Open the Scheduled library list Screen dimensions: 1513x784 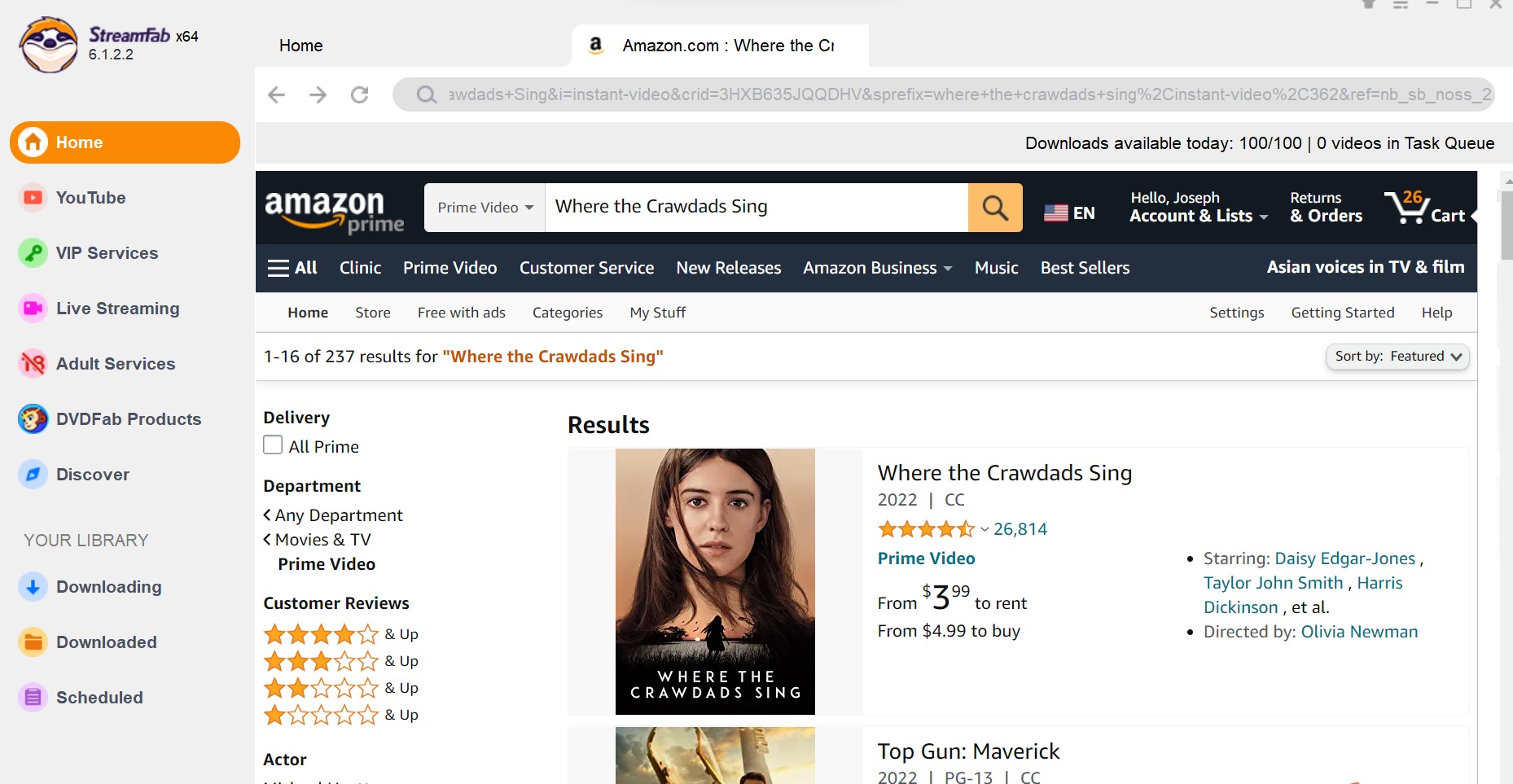click(x=99, y=698)
